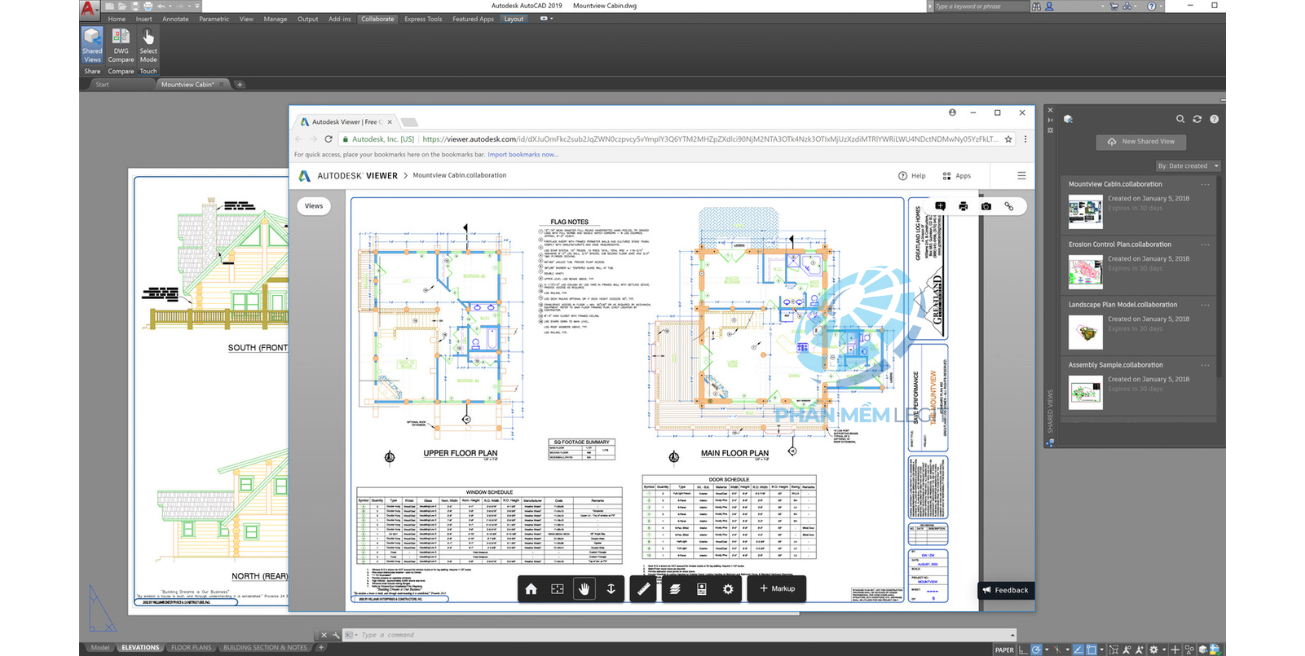Open the Feedback button
The width and height of the screenshot is (1305, 656).
click(x=1006, y=590)
